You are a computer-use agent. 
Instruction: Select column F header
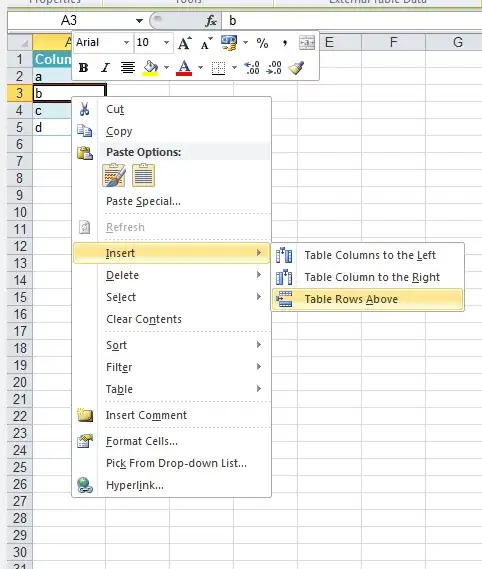pyautogui.click(x=393, y=42)
